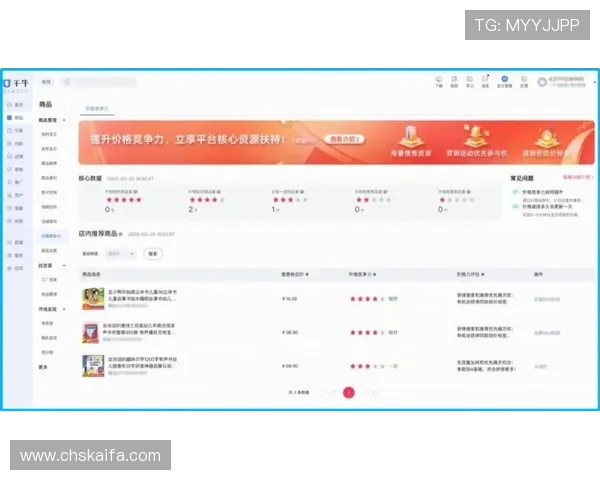Image resolution: width=600 pixels, height=480 pixels.
Task: Click info icon beside five-star count label
Action: point(135,191)
